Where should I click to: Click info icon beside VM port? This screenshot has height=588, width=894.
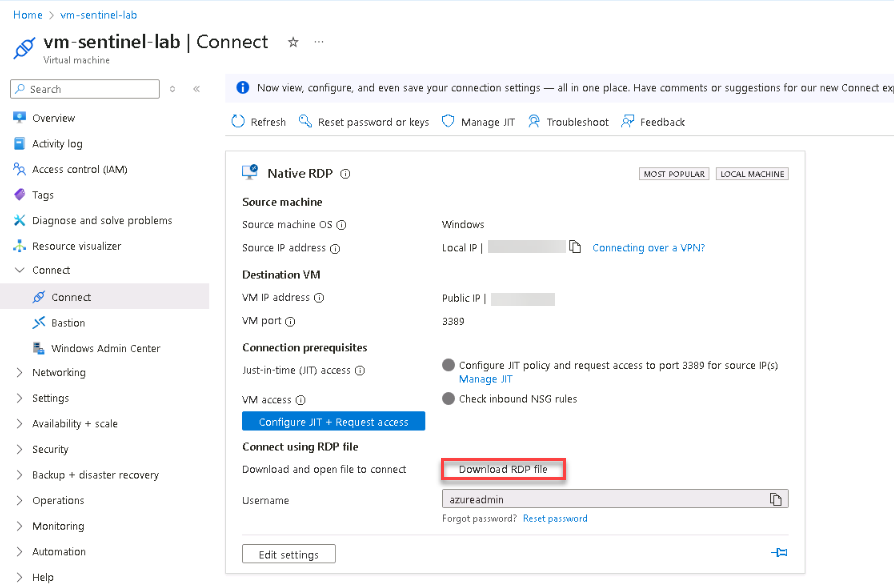(x=290, y=322)
